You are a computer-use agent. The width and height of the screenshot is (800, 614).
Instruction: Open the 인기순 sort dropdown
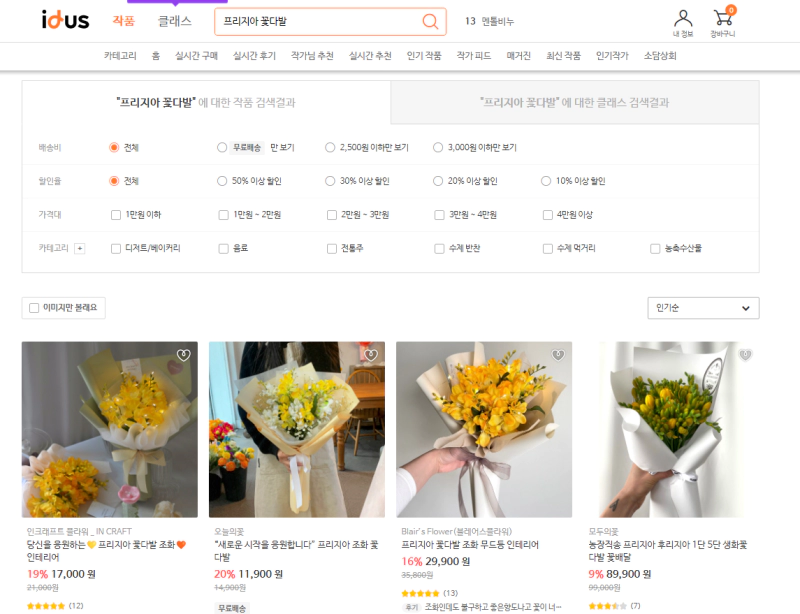[703, 308]
